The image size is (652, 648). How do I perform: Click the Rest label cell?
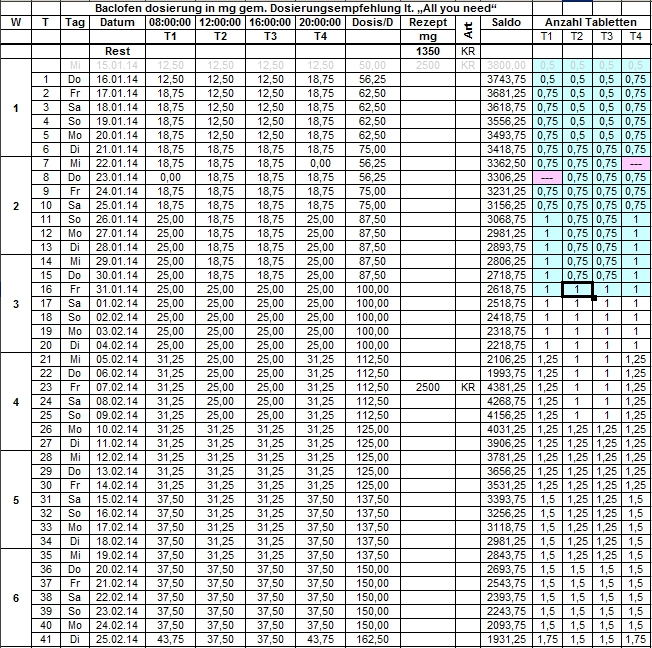pyautogui.click(x=117, y=50)
